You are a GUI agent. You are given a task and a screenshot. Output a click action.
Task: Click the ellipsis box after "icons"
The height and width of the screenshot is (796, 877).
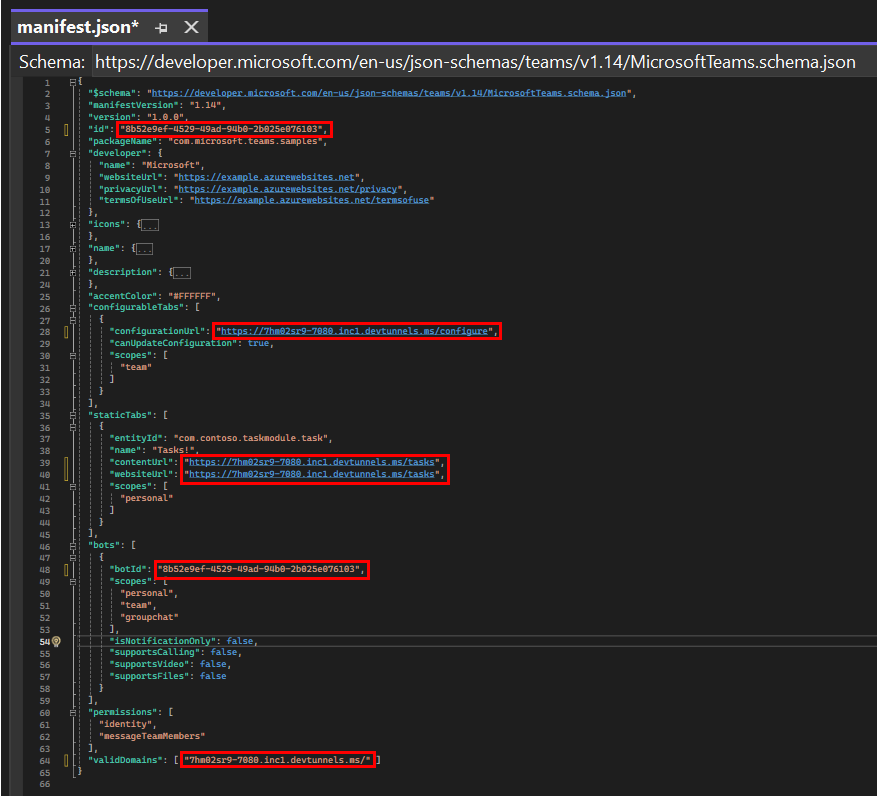click(150, 225)
